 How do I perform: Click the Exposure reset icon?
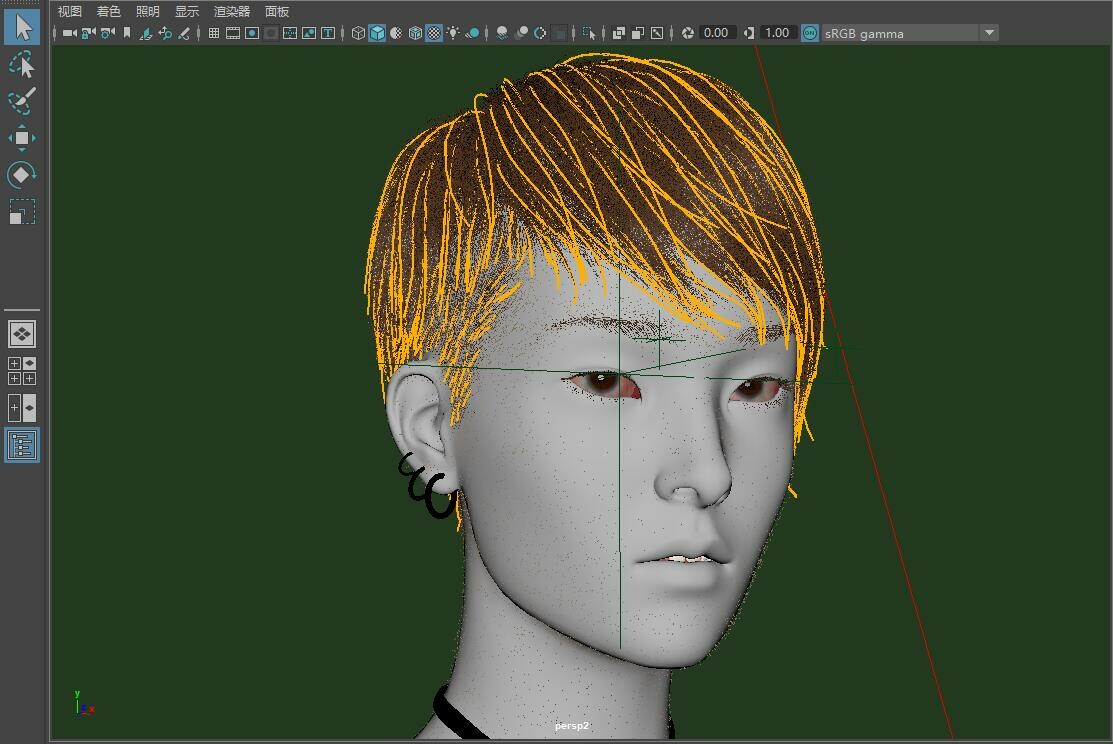(x=688, y=33)
